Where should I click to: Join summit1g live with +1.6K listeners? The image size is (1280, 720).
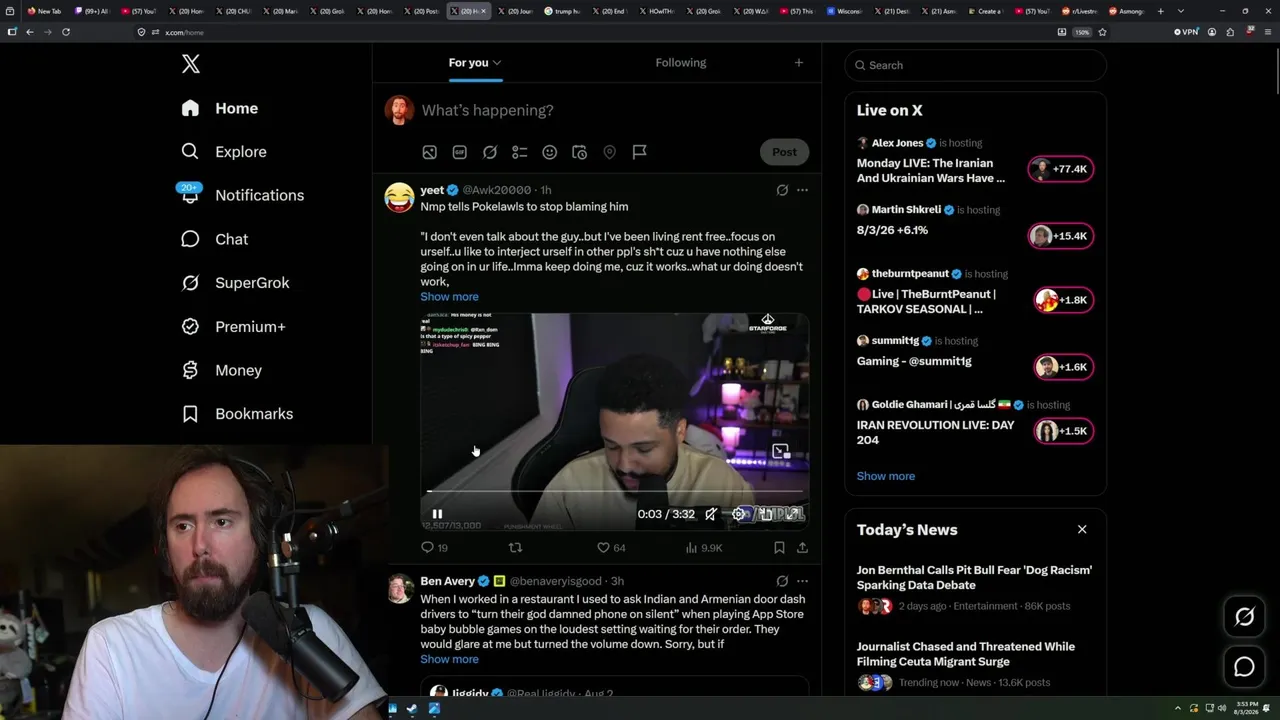1063,367
